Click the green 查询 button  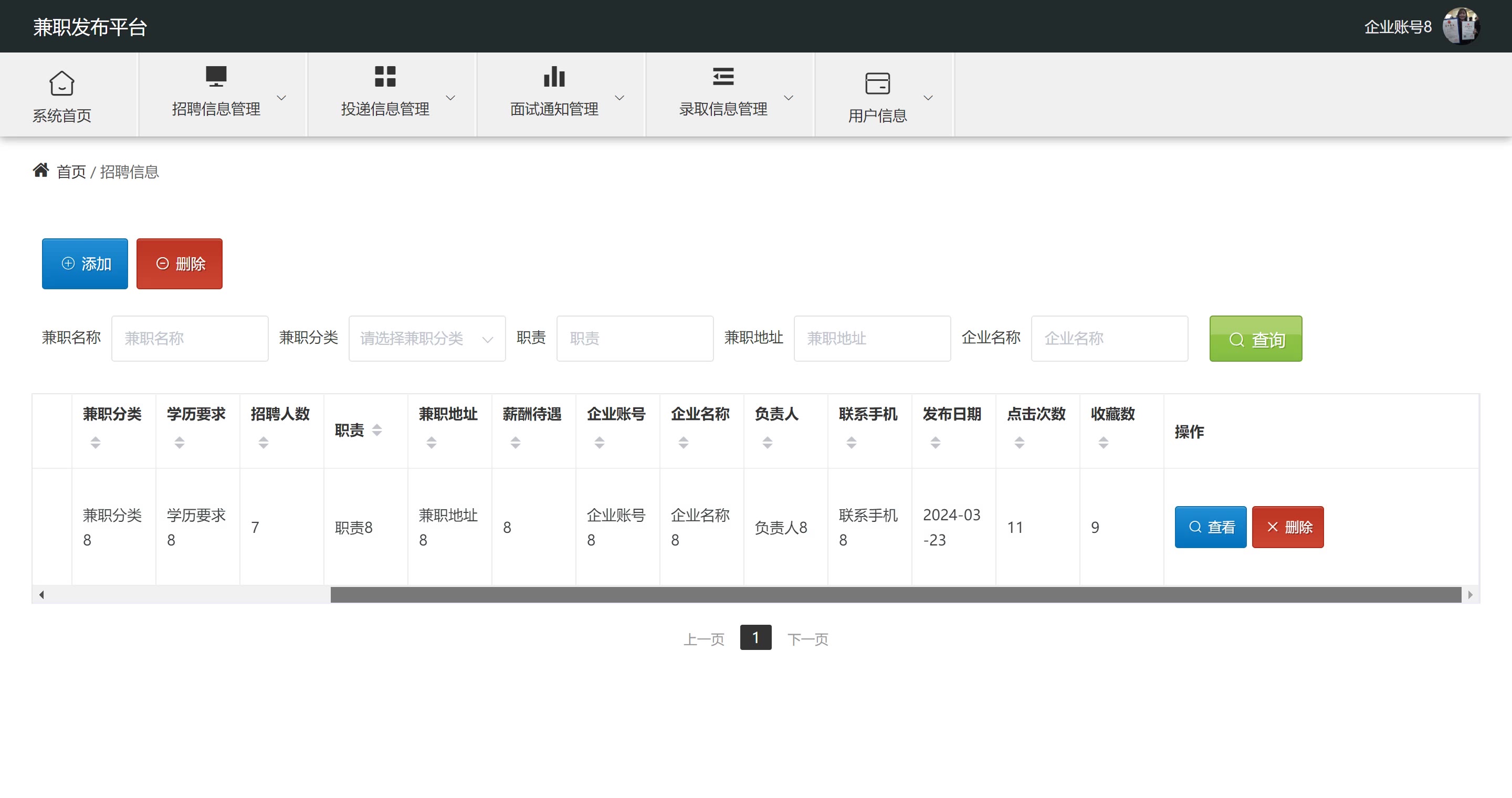pyautogui.click(x=1255, y=339)
